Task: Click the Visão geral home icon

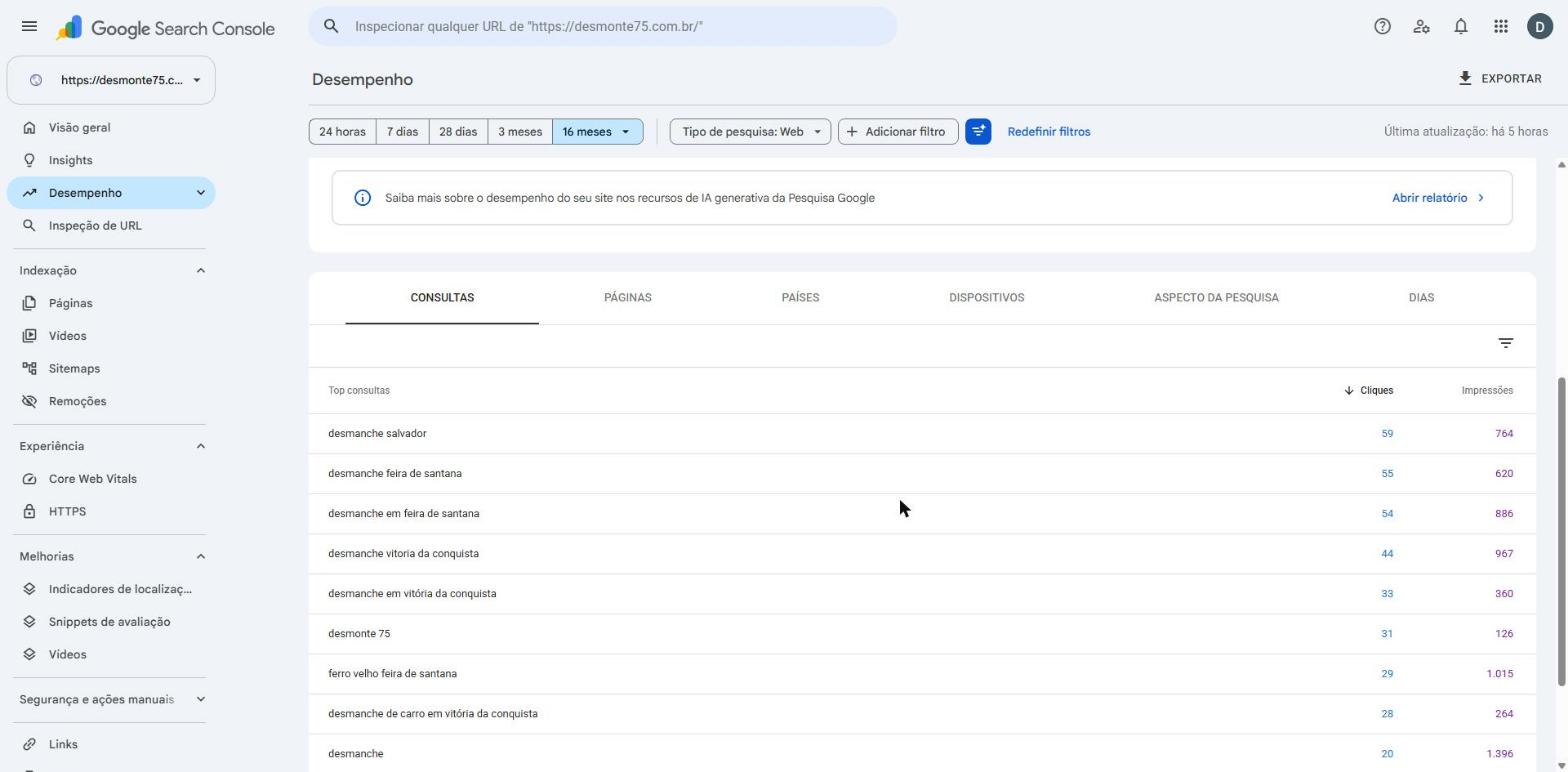Action: point(29,128)
